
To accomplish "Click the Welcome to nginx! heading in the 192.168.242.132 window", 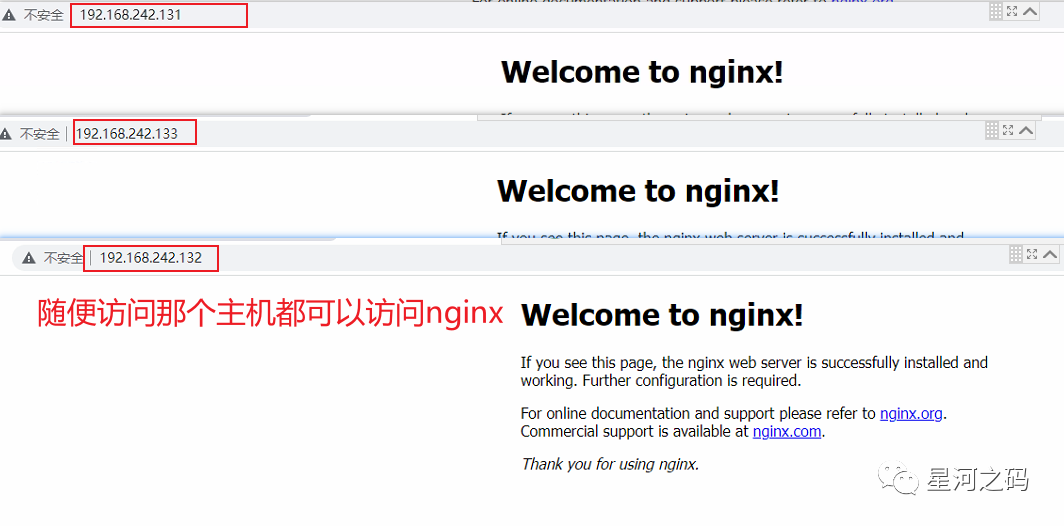I will point(662,315).
